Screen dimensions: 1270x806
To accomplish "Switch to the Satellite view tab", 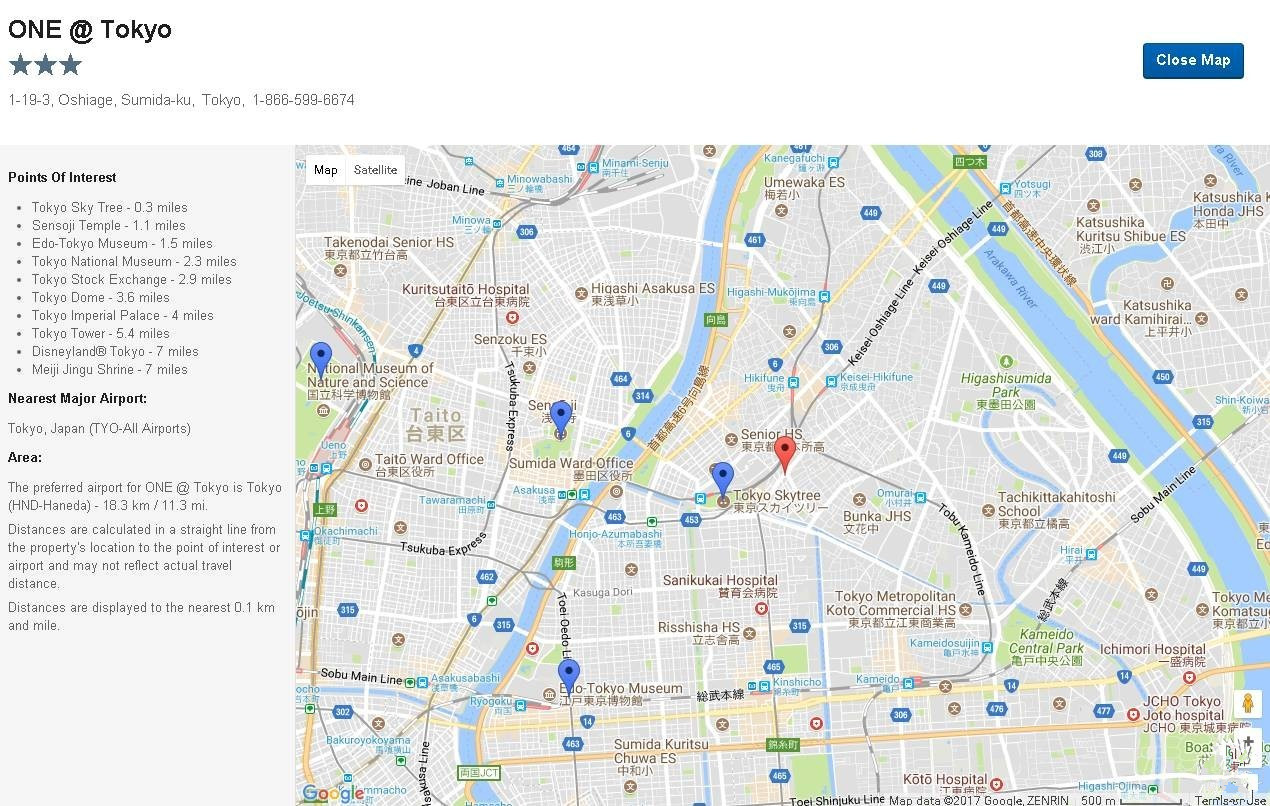I will [375, 170].
